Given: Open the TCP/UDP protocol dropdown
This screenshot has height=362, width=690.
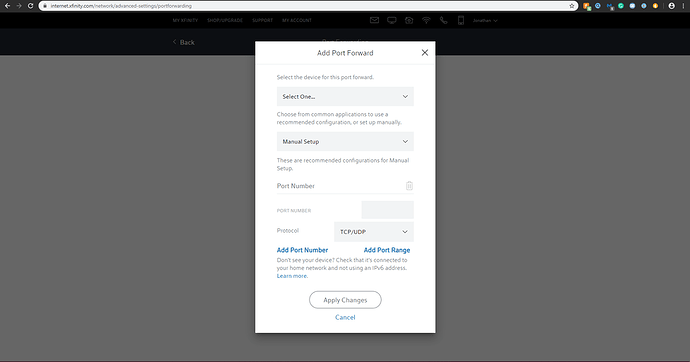Looking at the screenshot, I should [374, 232].
